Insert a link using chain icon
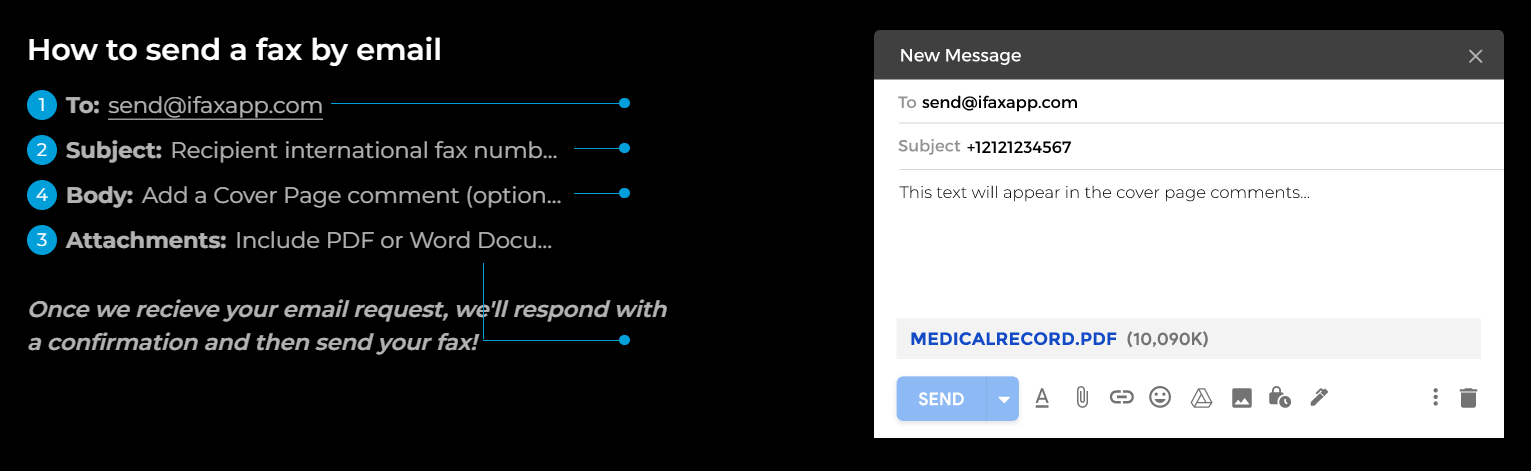 [x=1121, y=398]
